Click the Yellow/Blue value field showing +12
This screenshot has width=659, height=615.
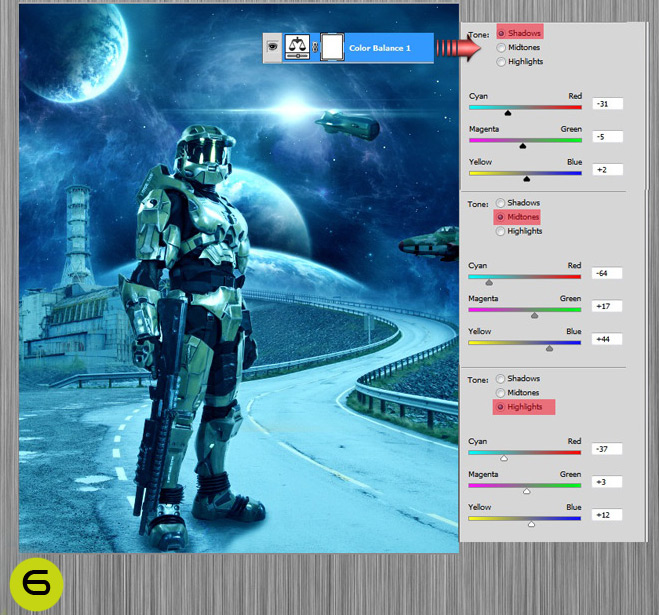pyautogui.click(x=607, y=515)
